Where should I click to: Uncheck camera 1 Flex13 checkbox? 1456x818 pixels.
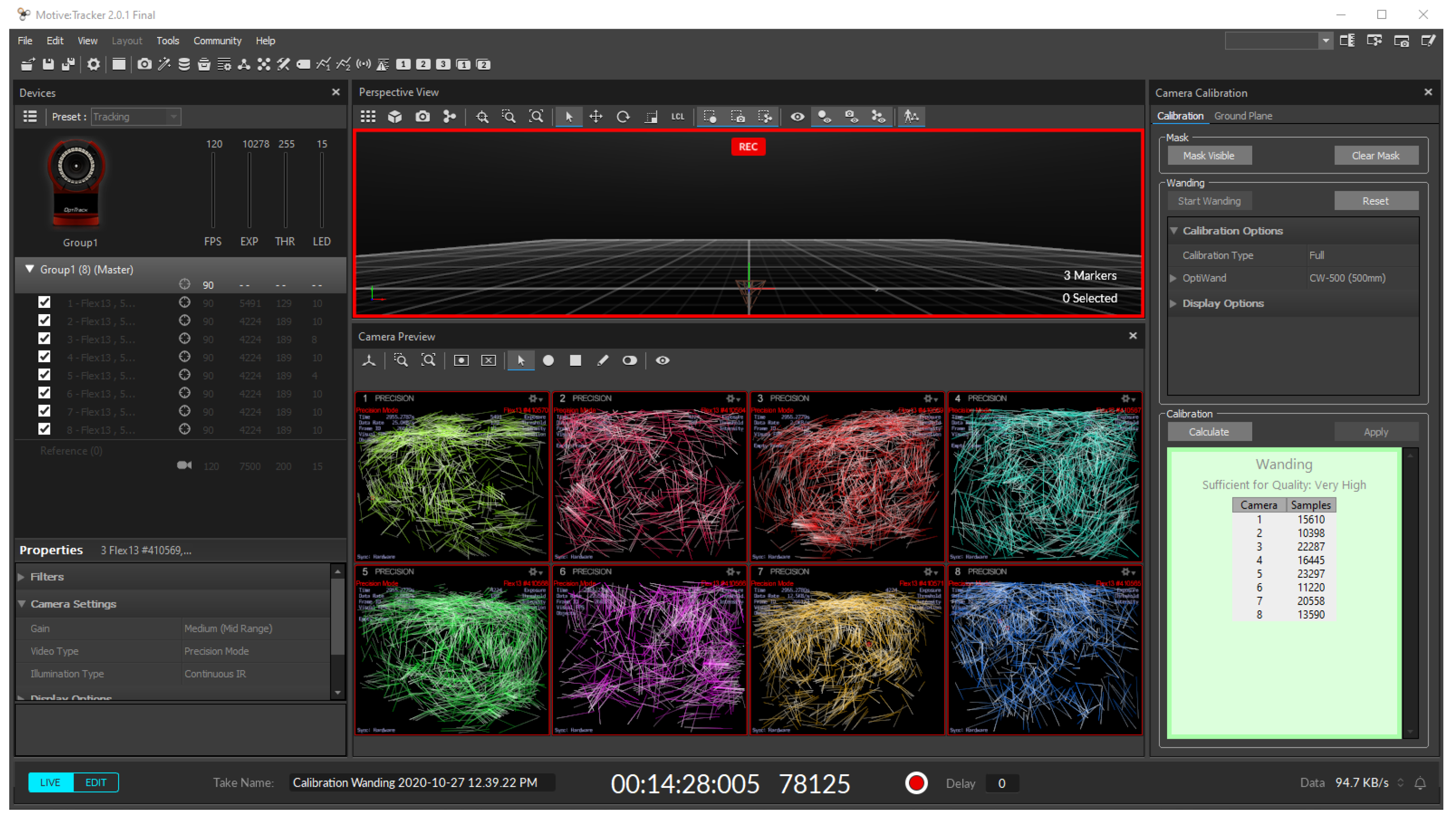[44, 302]
